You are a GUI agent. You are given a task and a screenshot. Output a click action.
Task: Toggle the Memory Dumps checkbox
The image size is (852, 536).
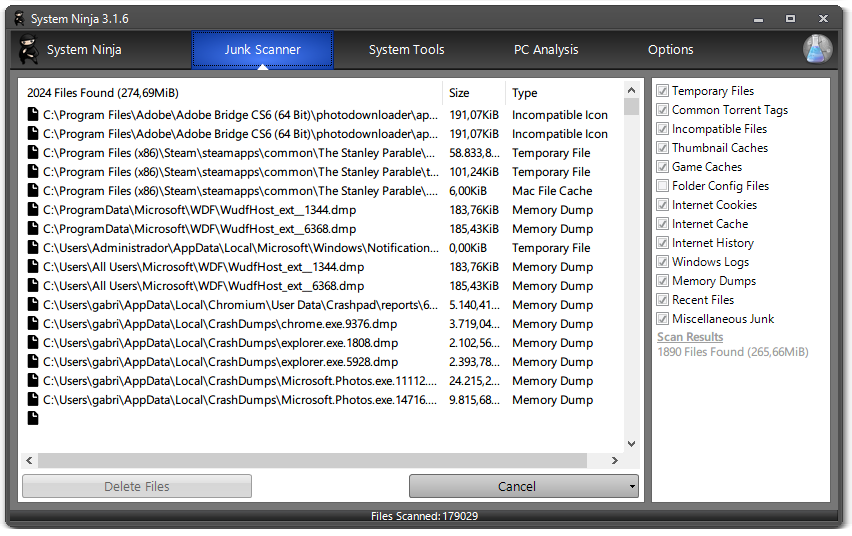click(662, 281)
